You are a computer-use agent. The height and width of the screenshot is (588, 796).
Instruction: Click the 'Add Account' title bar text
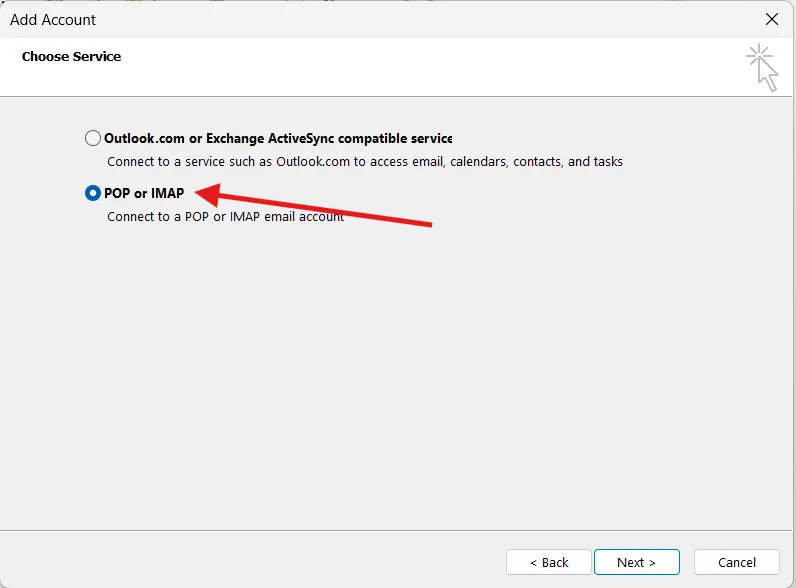[x=52, y=19]
